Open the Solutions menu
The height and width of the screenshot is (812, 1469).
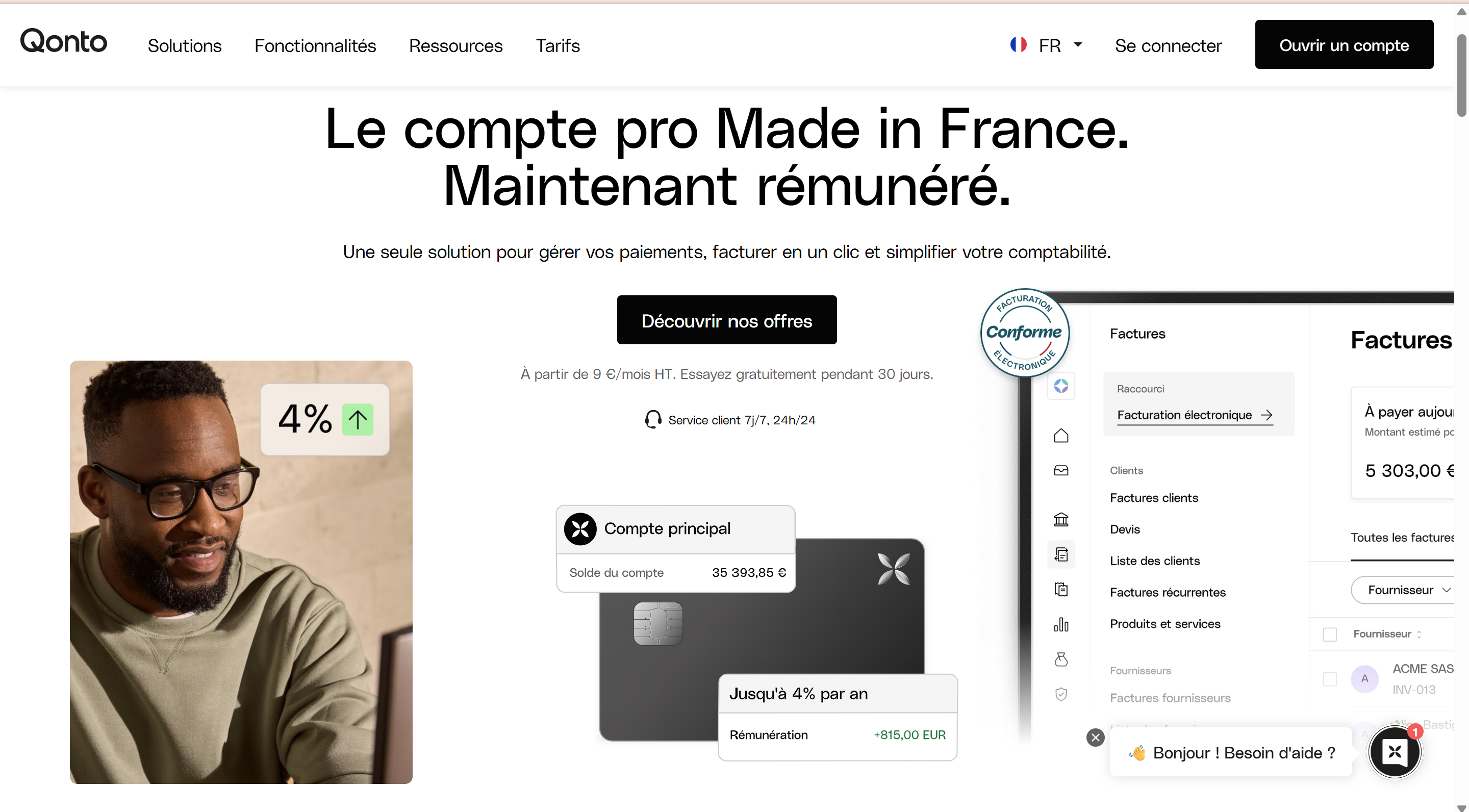click(184, 45)
